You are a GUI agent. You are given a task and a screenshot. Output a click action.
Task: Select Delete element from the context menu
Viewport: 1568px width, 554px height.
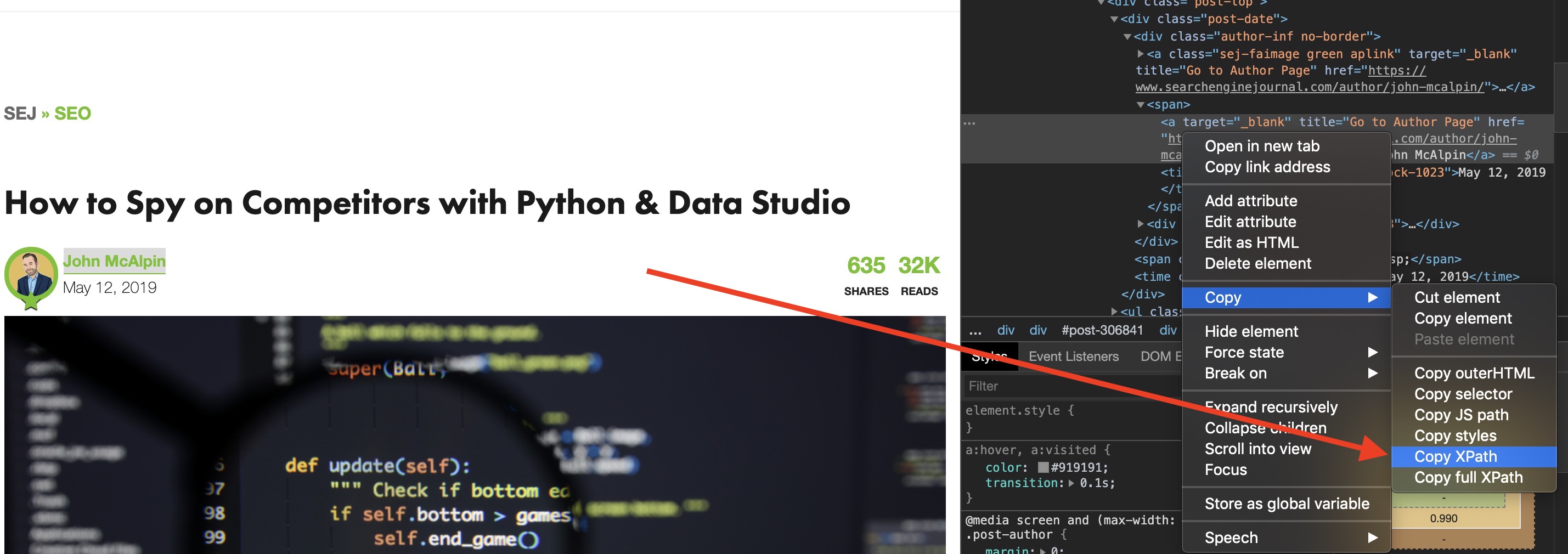(1257, 263)
